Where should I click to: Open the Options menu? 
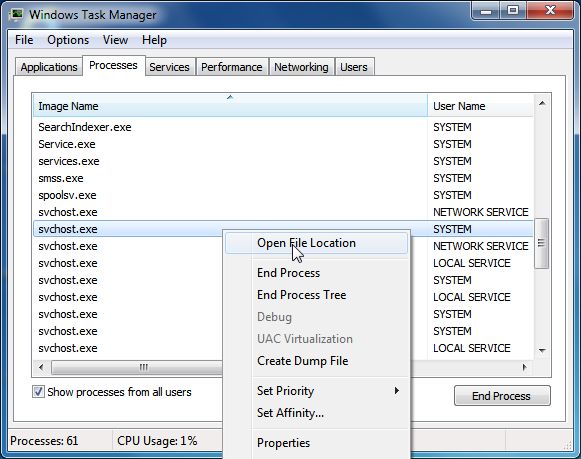pyautogui.click(x=68, y=40)
